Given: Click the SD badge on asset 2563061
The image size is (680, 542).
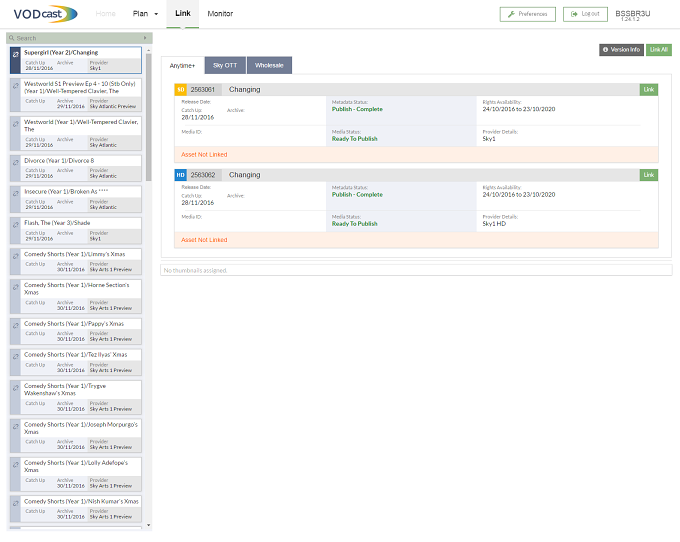Looking at the screenshot, I should coord(180,90).
